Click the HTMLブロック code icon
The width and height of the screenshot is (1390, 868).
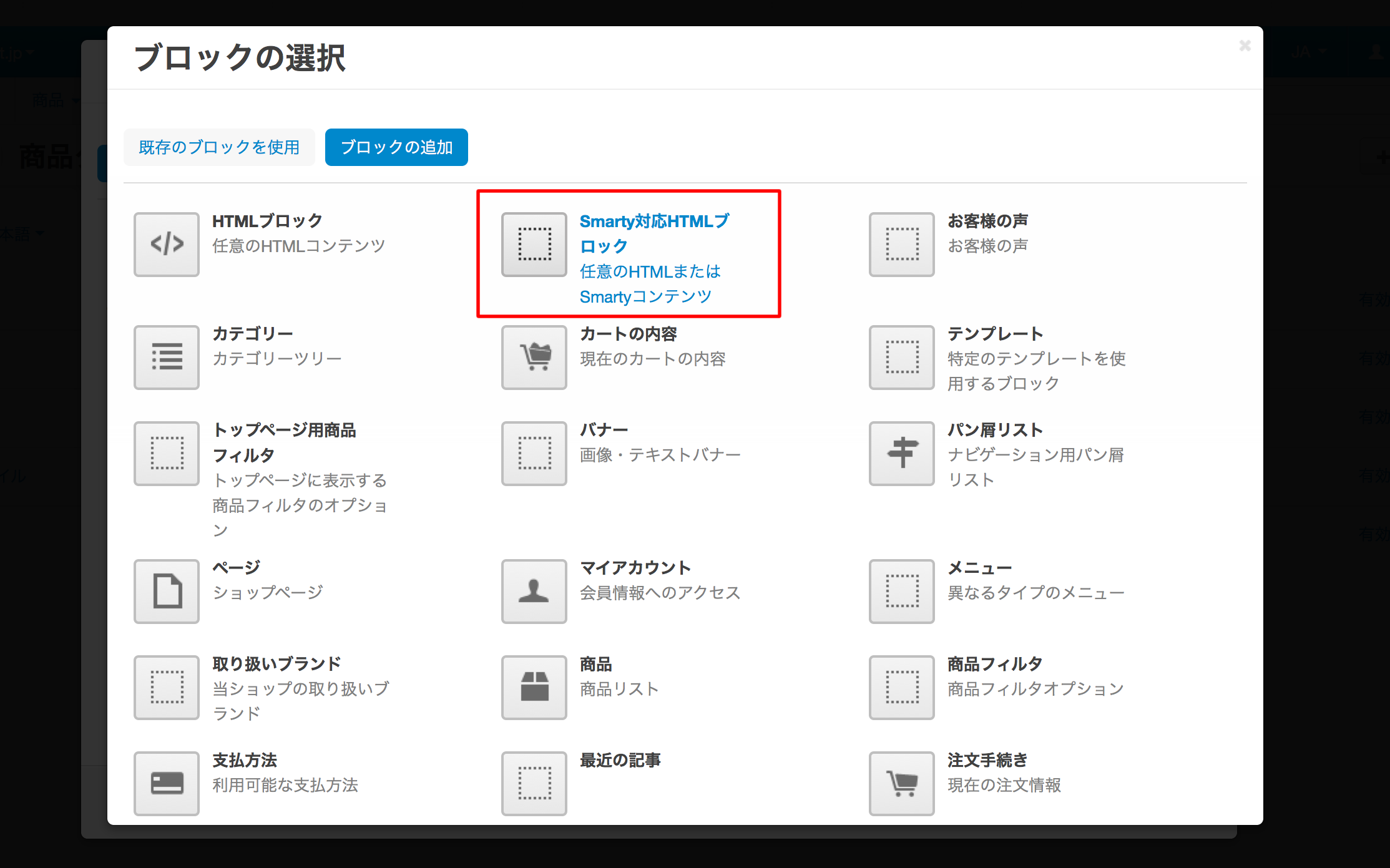point(167,244)
